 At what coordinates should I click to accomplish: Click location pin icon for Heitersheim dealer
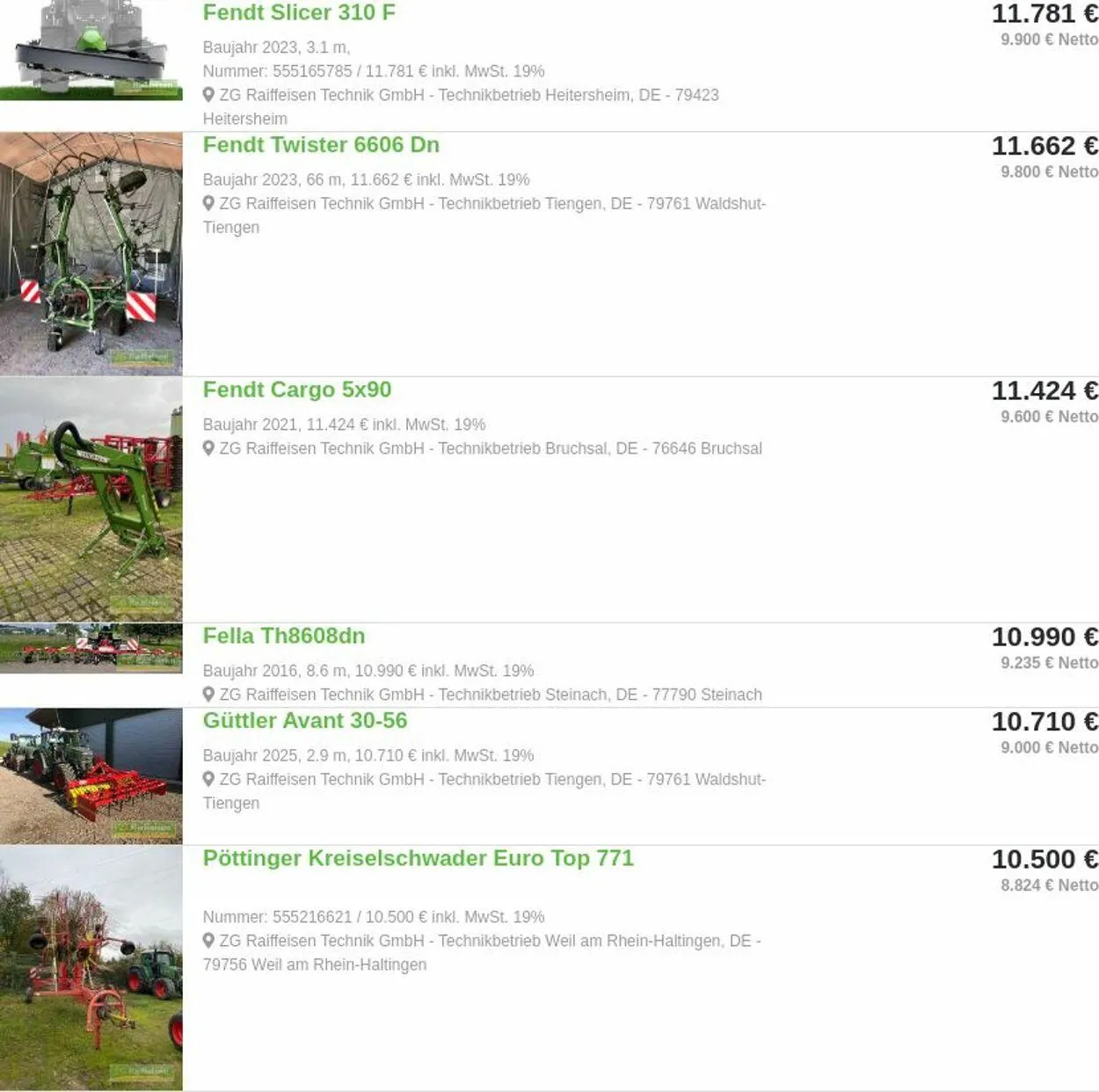pos(209,94)
